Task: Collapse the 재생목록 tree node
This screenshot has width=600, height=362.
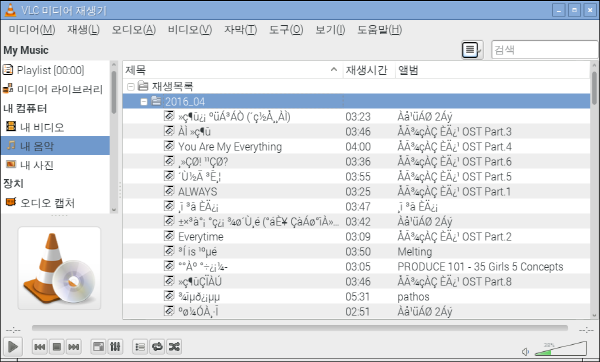Action: [130, 86]
